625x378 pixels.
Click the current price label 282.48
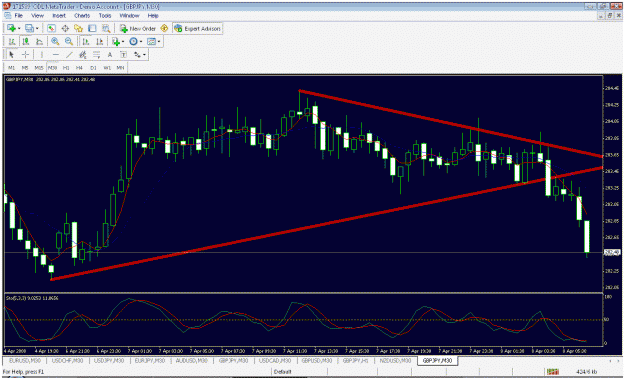[612, 252]
